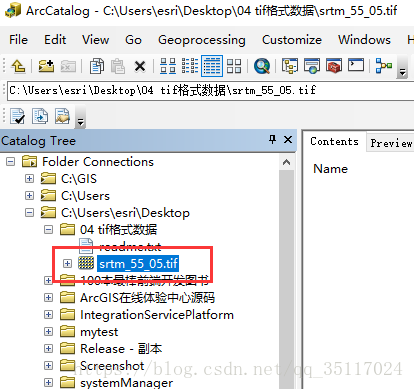Select C:\GIS in Catalog Tree
414x389 pixels.
point(79,179)
